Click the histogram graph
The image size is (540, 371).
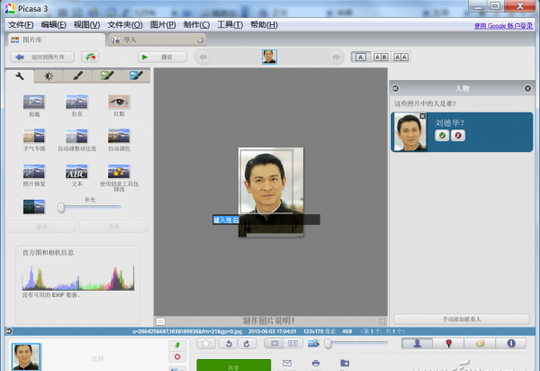78,278
